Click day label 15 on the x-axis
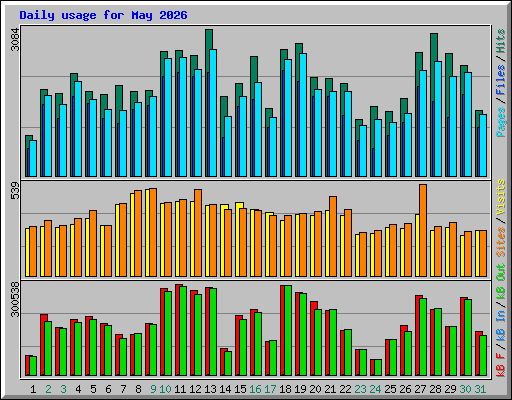 click(x=240, y=389)
